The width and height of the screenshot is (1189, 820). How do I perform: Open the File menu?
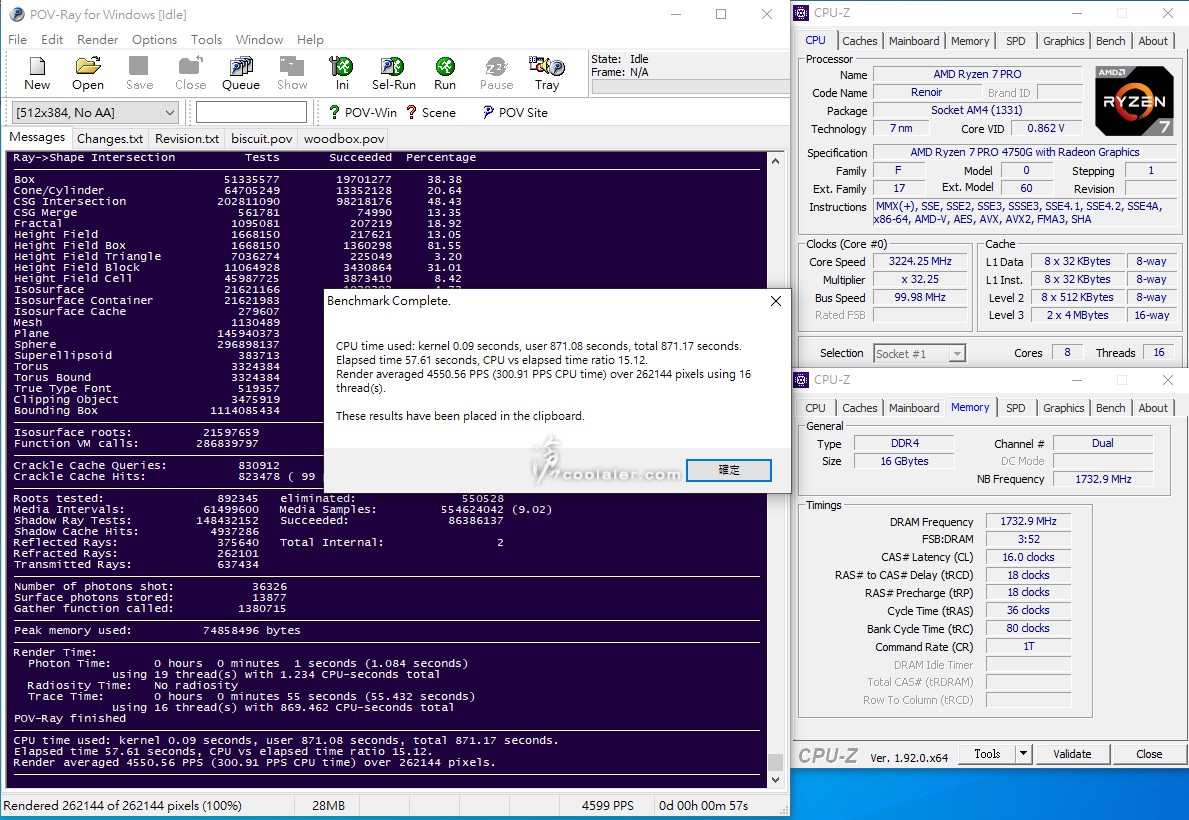coord(17,39)
